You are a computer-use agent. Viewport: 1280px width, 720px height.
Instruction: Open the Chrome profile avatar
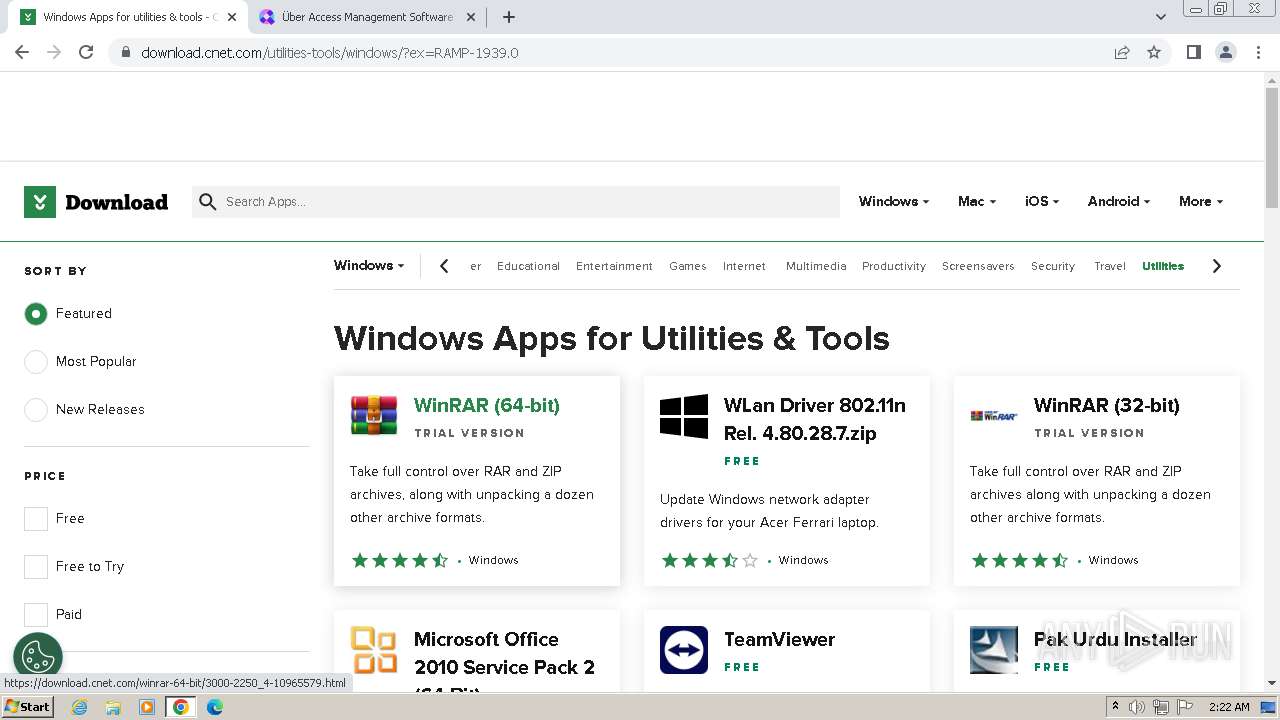[x=1226, y=52]
